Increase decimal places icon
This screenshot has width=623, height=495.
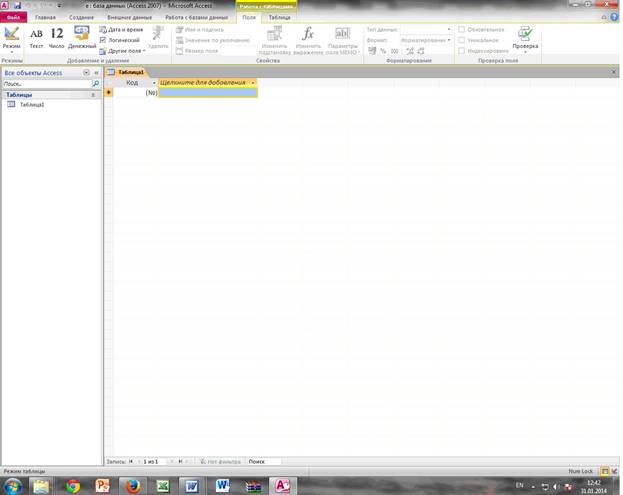[x=410, y=51]
